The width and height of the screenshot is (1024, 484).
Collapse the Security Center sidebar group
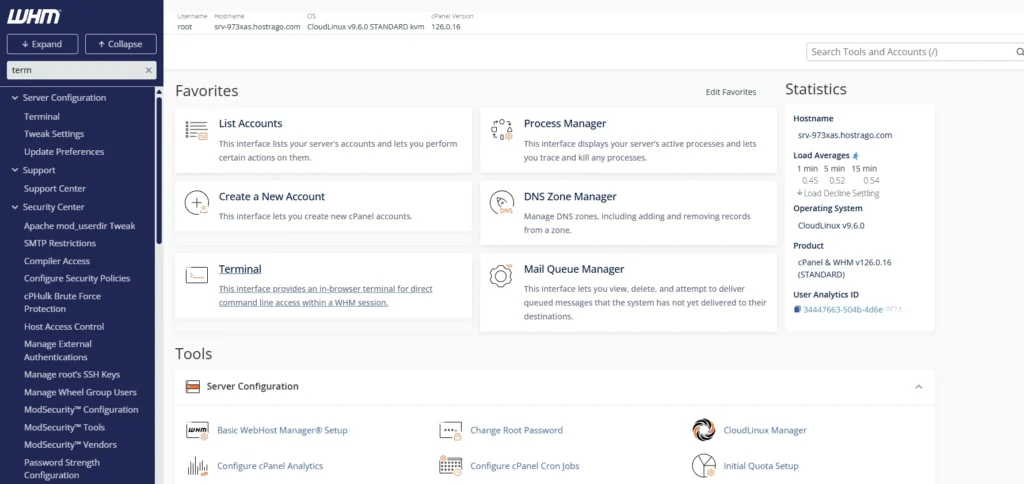(x=14, y=207)
